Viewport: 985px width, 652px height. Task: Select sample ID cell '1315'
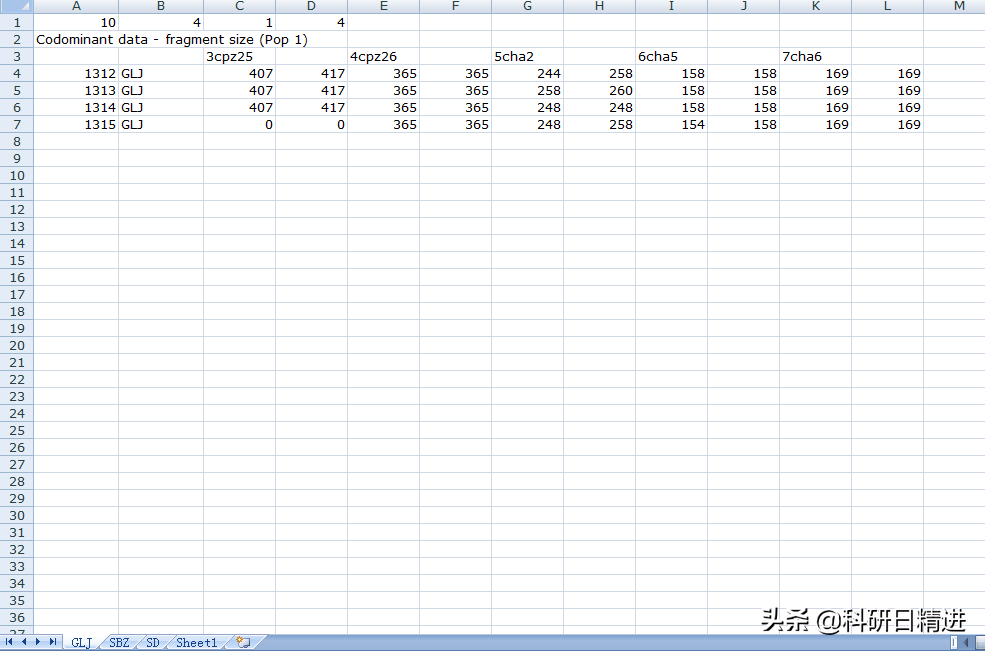coord(76,124)
